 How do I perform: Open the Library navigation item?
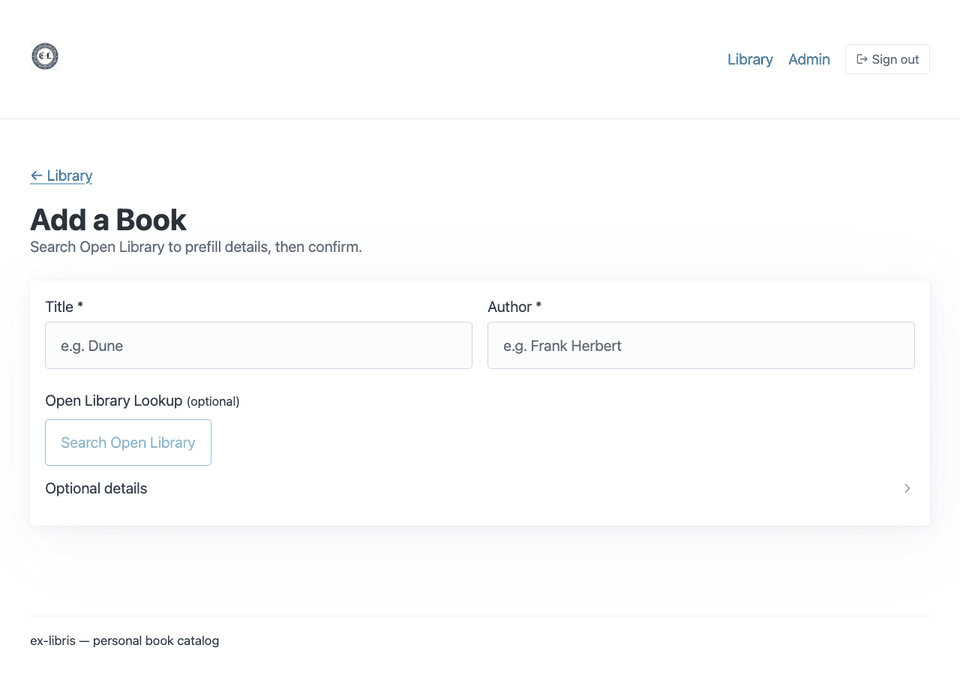pos(750,59)
